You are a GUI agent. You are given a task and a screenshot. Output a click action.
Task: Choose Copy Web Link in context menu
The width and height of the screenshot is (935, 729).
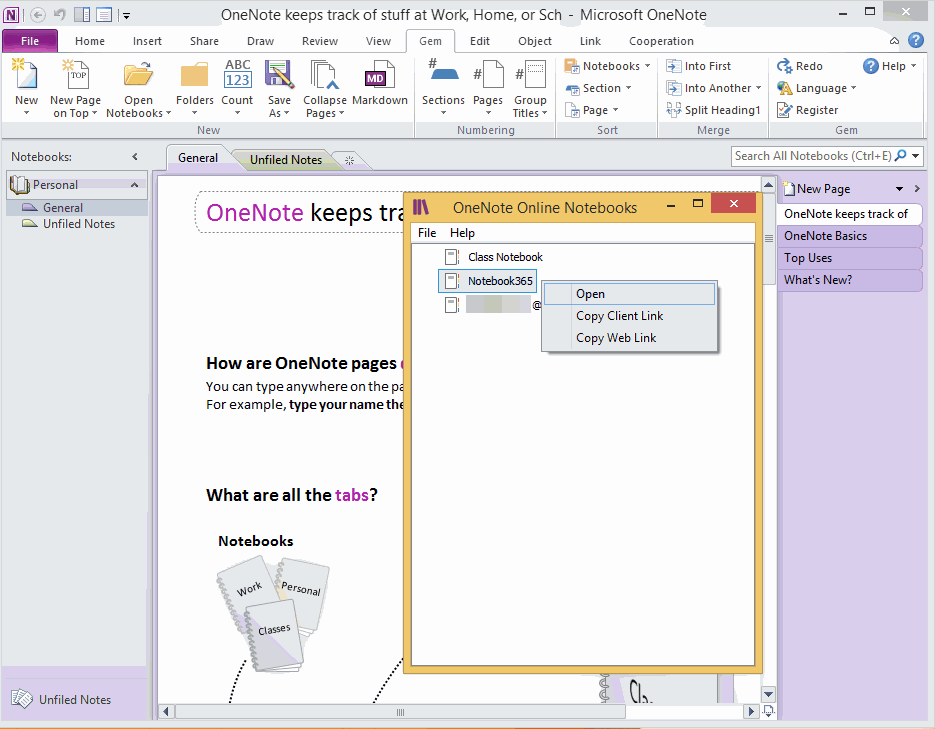tap(629, 338)
